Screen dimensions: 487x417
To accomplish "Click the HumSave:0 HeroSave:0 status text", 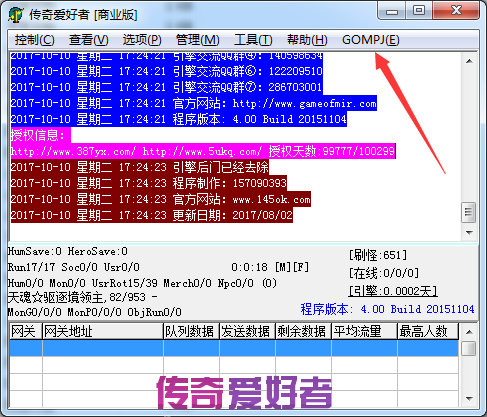I will (68, 251).
